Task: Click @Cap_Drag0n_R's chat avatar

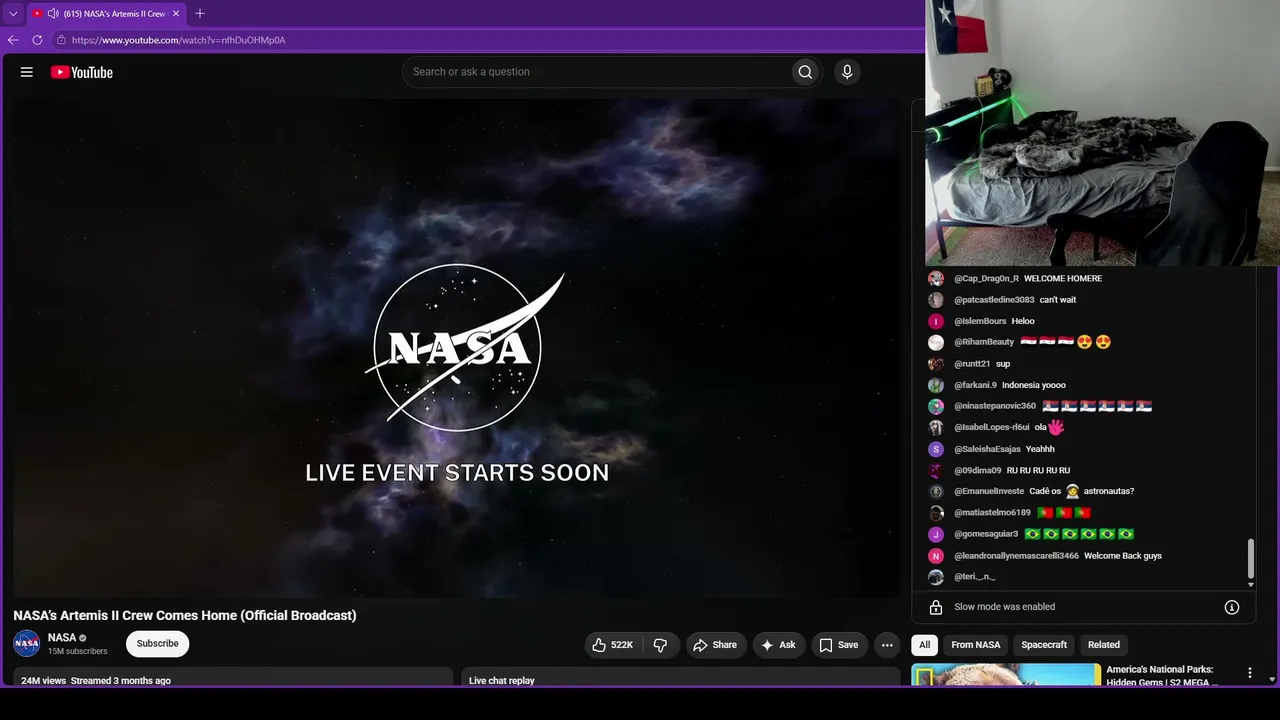Action: pyautogui.click(x=936, y=279)
